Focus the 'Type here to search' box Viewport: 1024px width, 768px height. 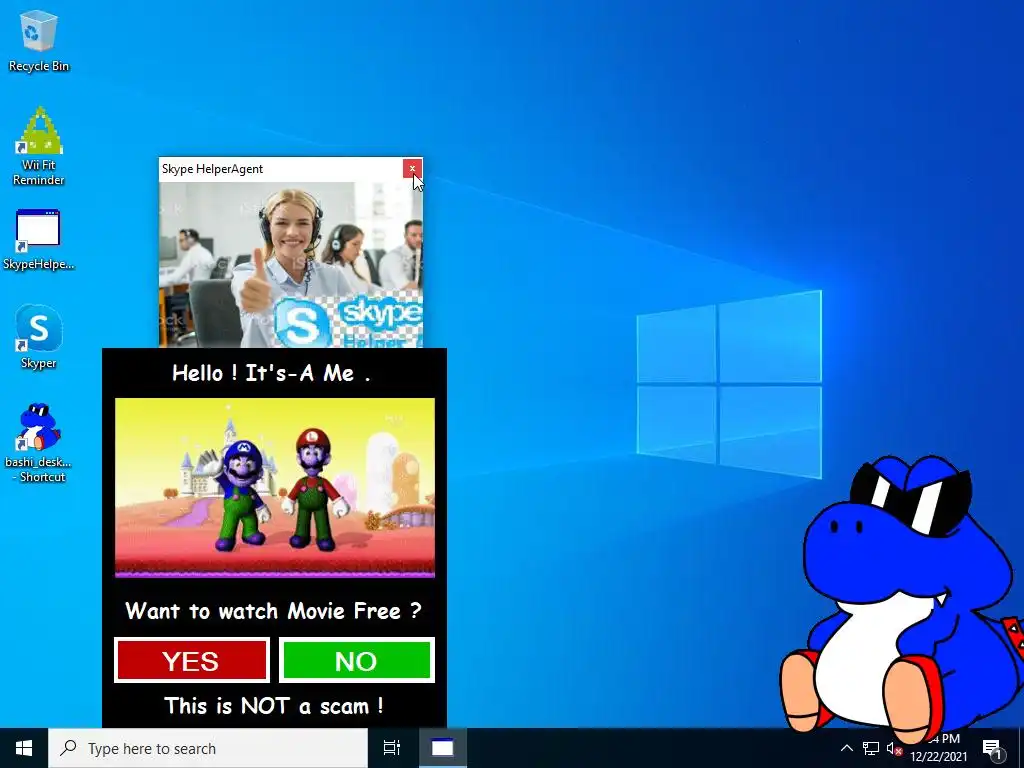click(x=208, y=748)
